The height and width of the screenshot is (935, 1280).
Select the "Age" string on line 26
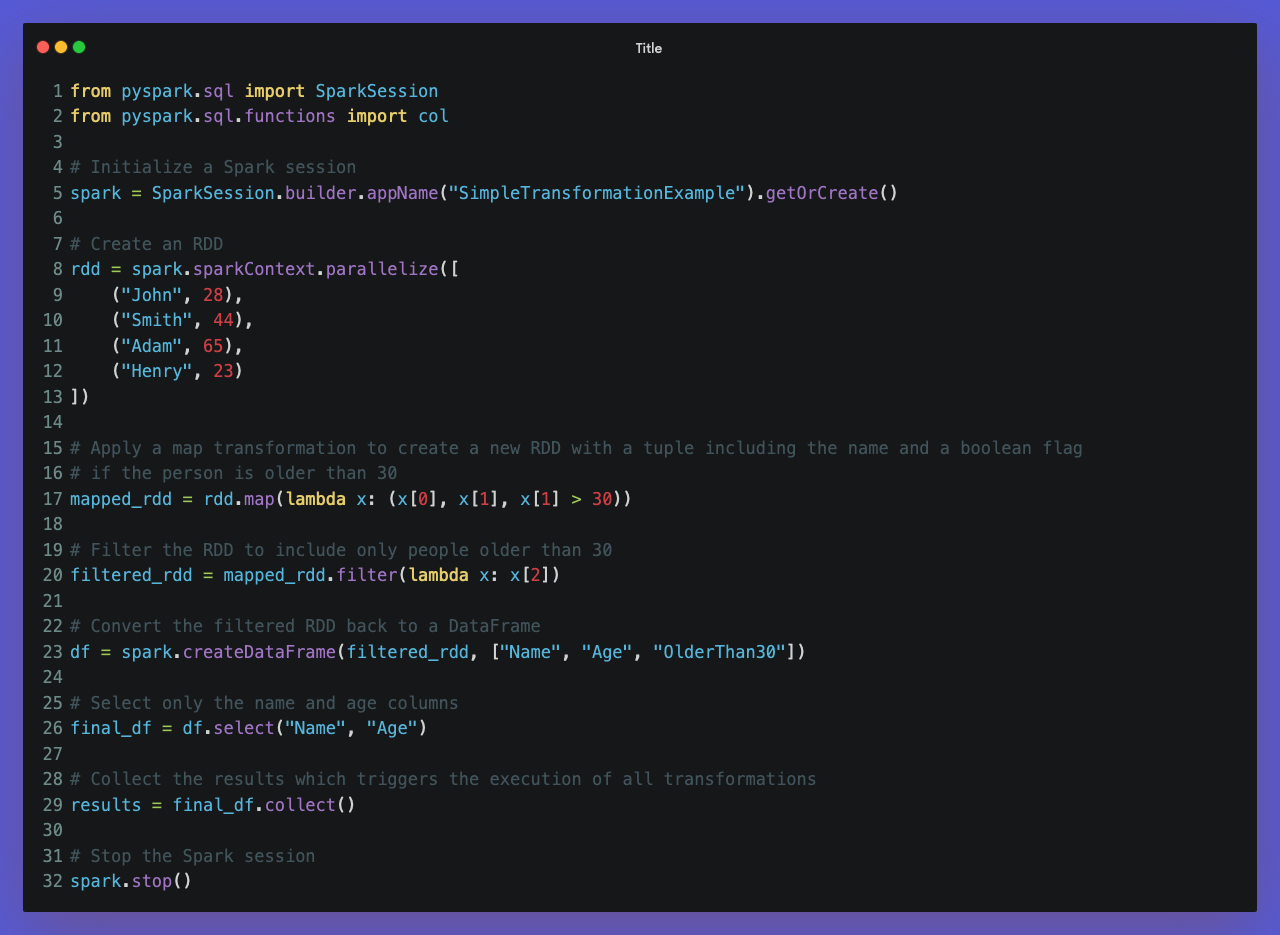pyautogui.click(x=392, y=728)
